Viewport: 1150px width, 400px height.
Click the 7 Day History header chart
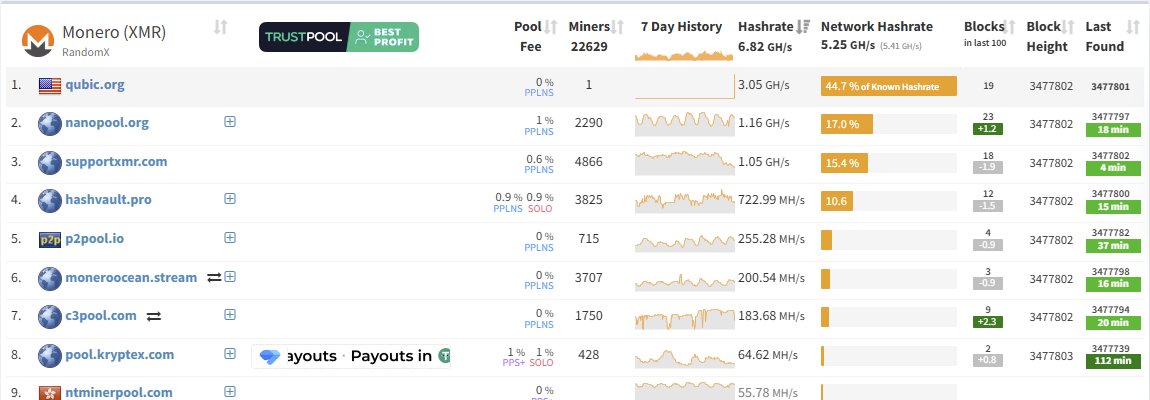point(684,54)
